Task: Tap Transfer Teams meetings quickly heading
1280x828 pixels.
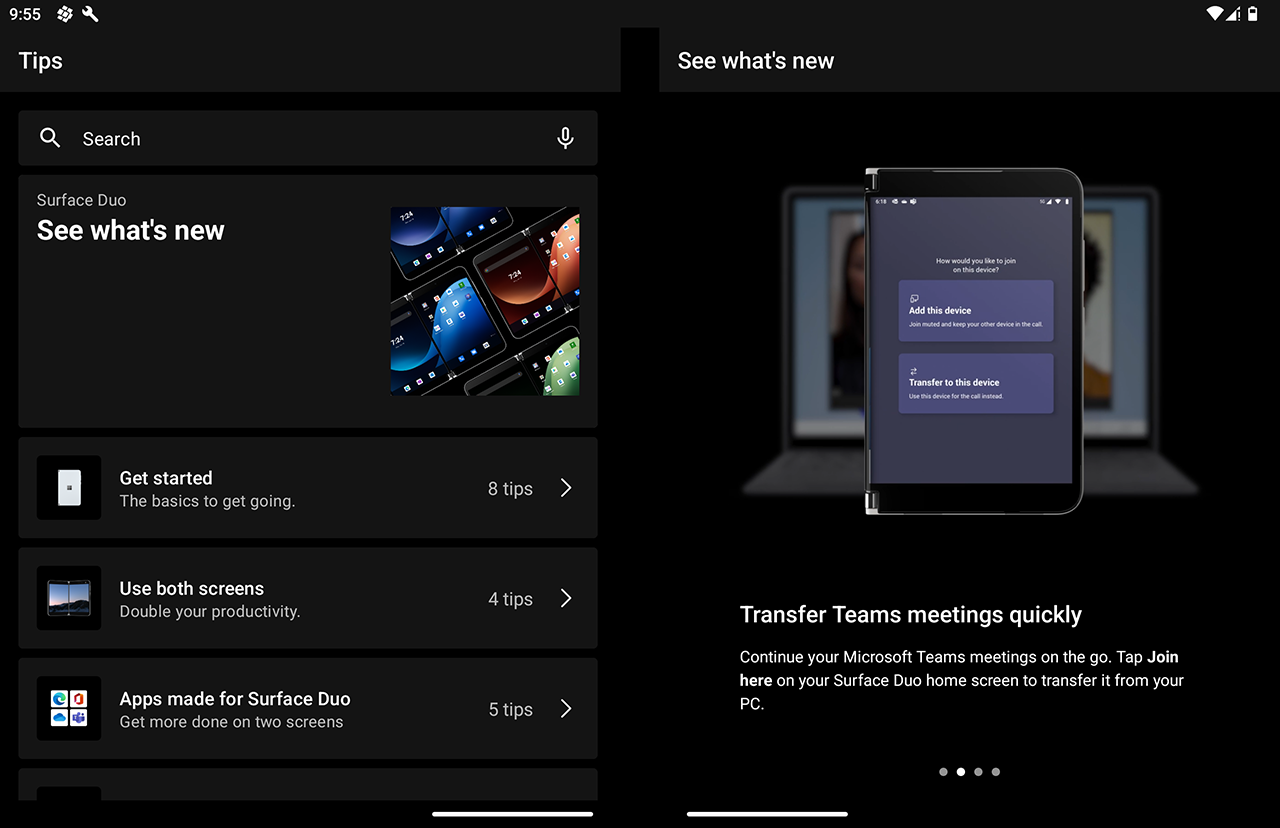Action: (911, 614)
